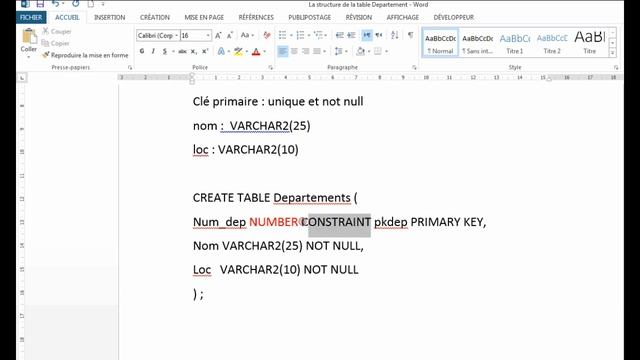Expand the styles gallery more arrow
The image size is (640, 360).
click(612, 53)
